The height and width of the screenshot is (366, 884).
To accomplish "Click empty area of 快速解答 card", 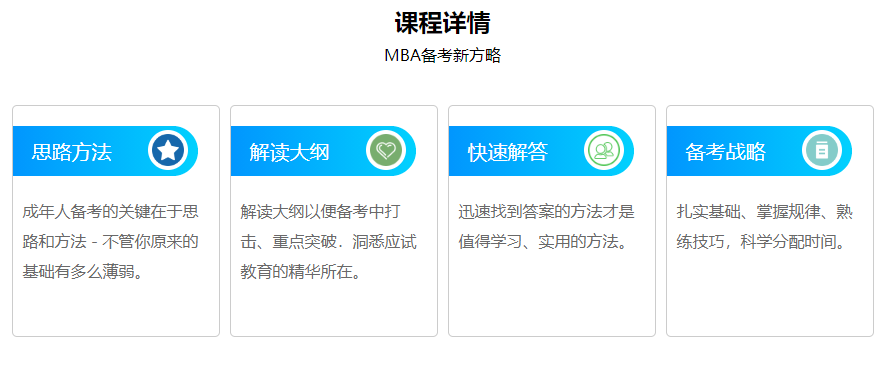I will coord(551,299).
